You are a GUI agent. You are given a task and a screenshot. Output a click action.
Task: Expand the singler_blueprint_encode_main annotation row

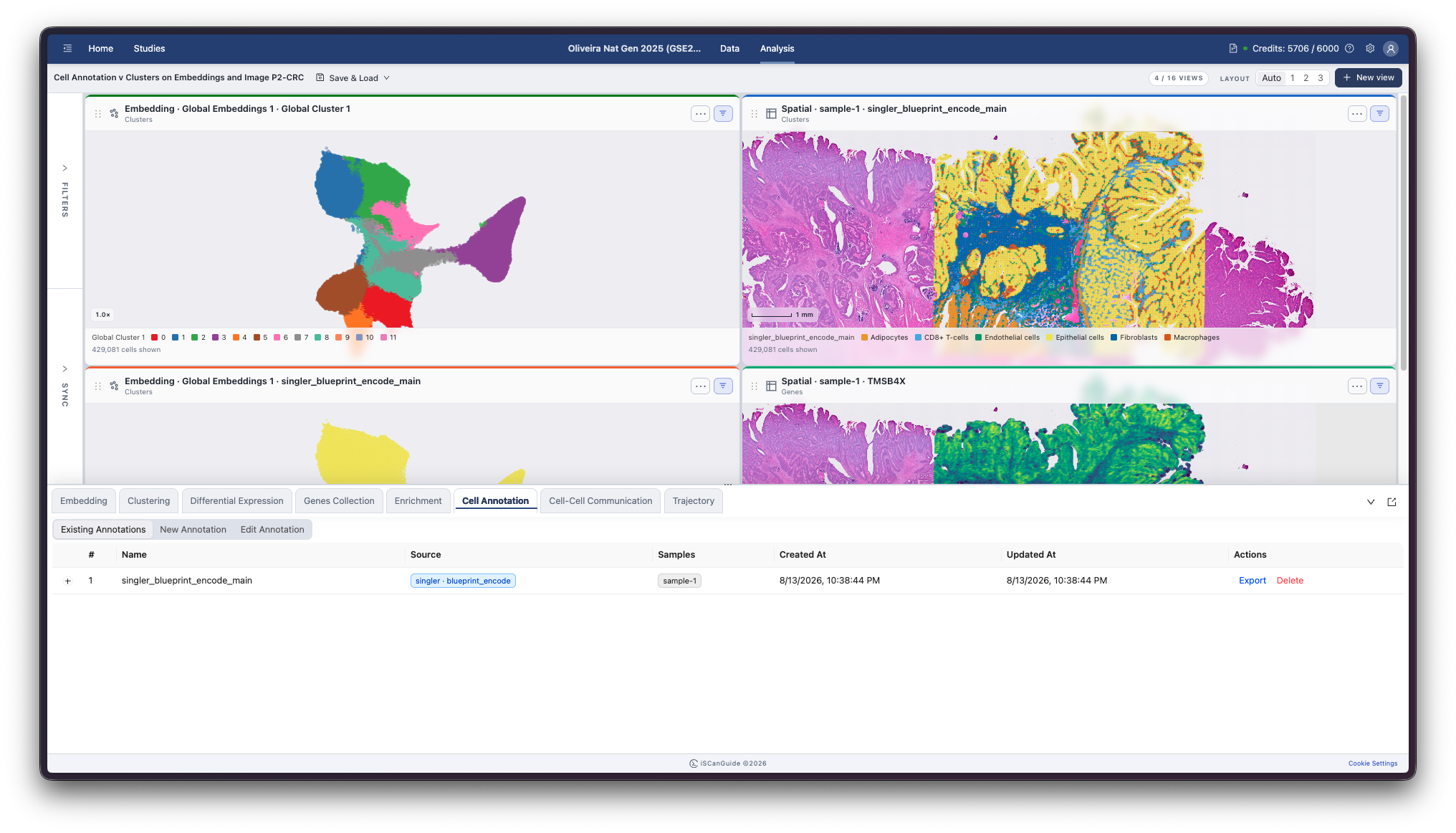pos(68,581)
